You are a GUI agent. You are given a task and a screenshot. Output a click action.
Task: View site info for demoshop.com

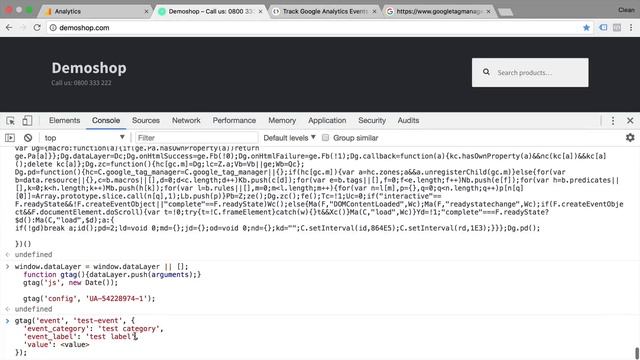click(53, 27)
